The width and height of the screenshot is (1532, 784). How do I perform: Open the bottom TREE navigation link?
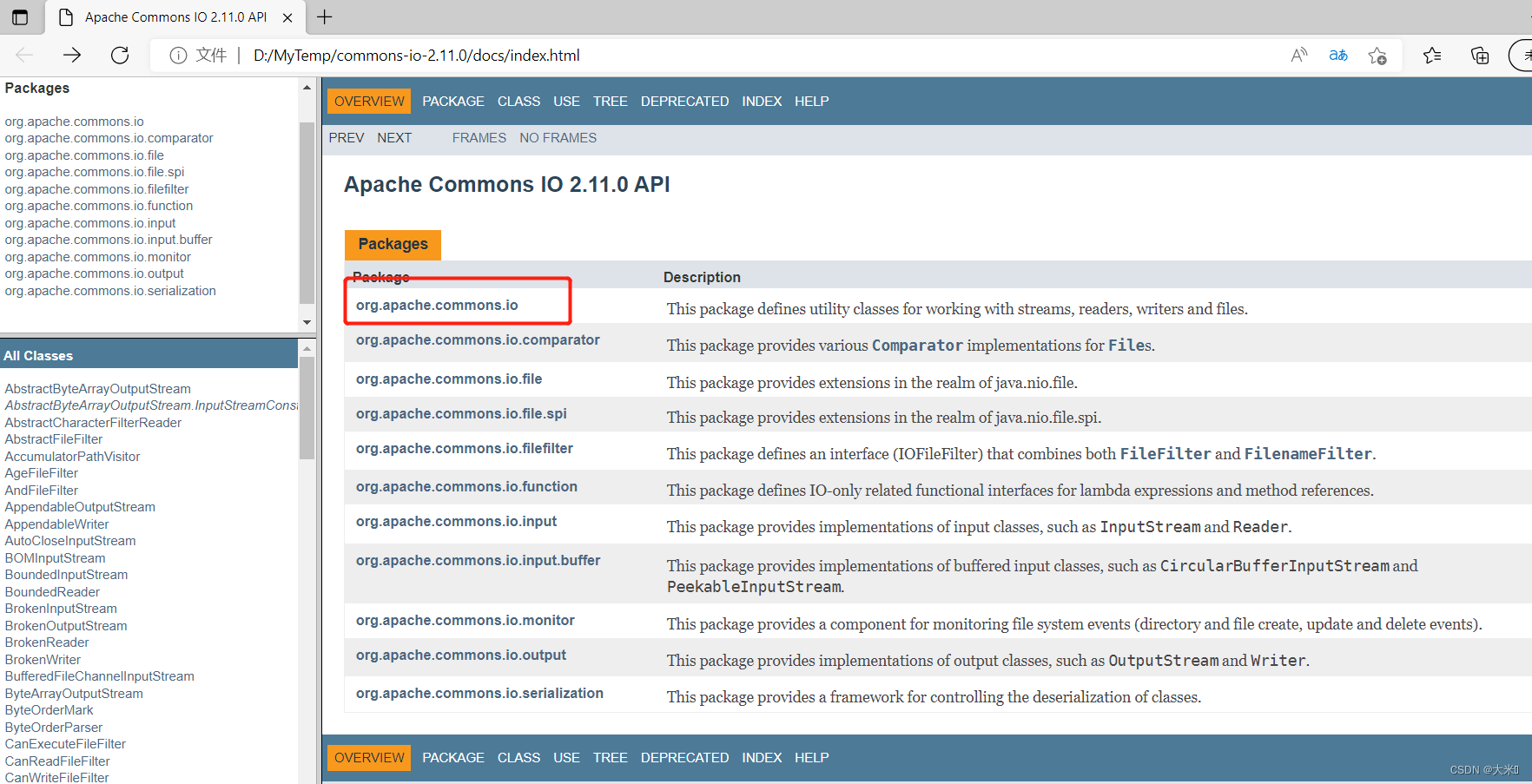611,758
